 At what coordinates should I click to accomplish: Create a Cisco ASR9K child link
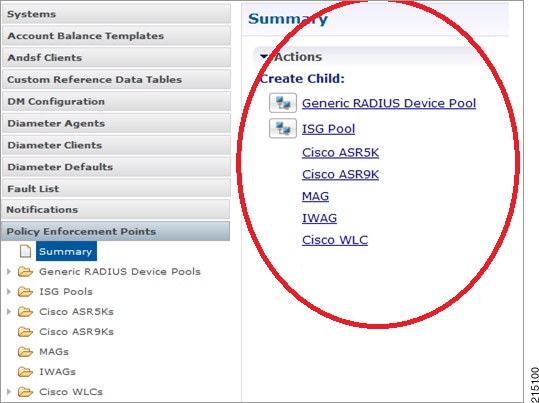[x=340, y=174]
